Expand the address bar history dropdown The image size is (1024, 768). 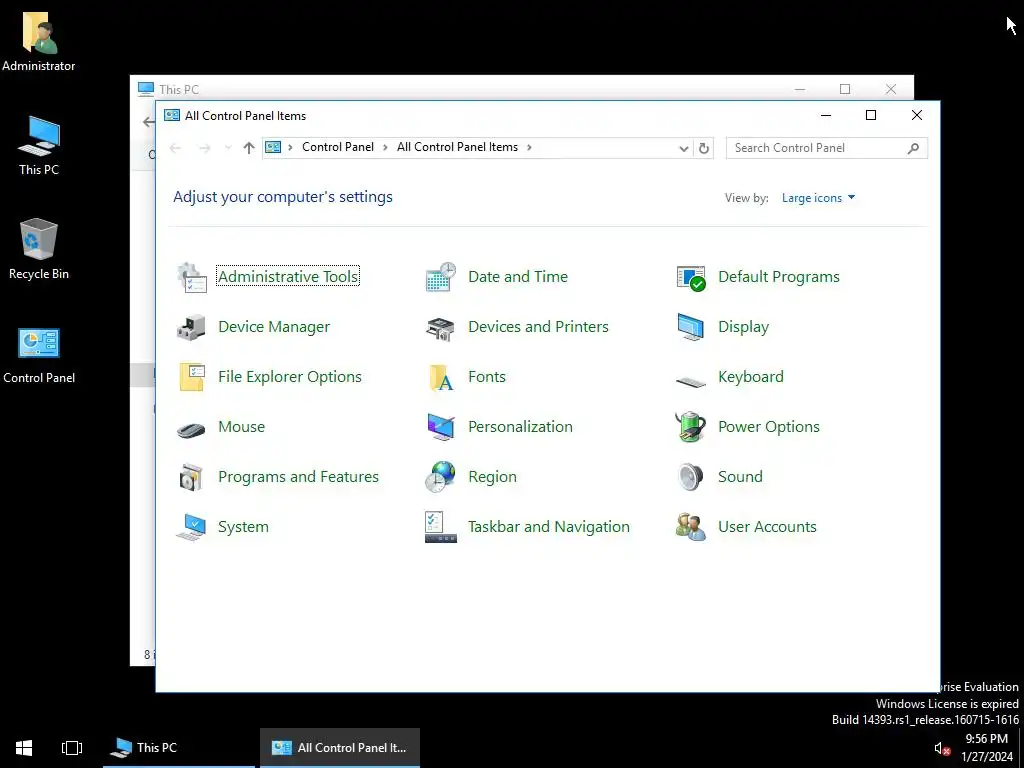[x=683, y=148]
